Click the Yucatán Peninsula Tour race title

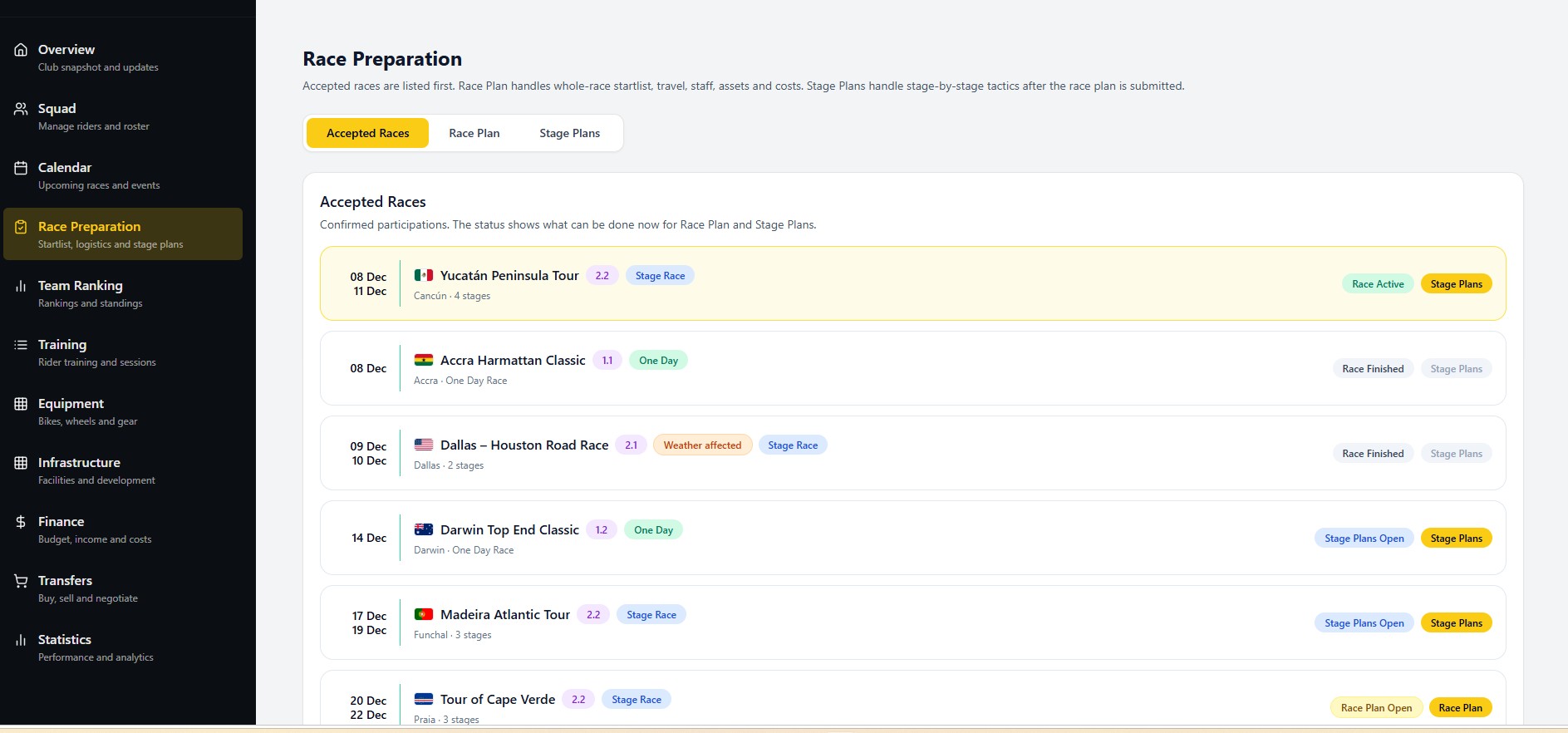[509, 276]
